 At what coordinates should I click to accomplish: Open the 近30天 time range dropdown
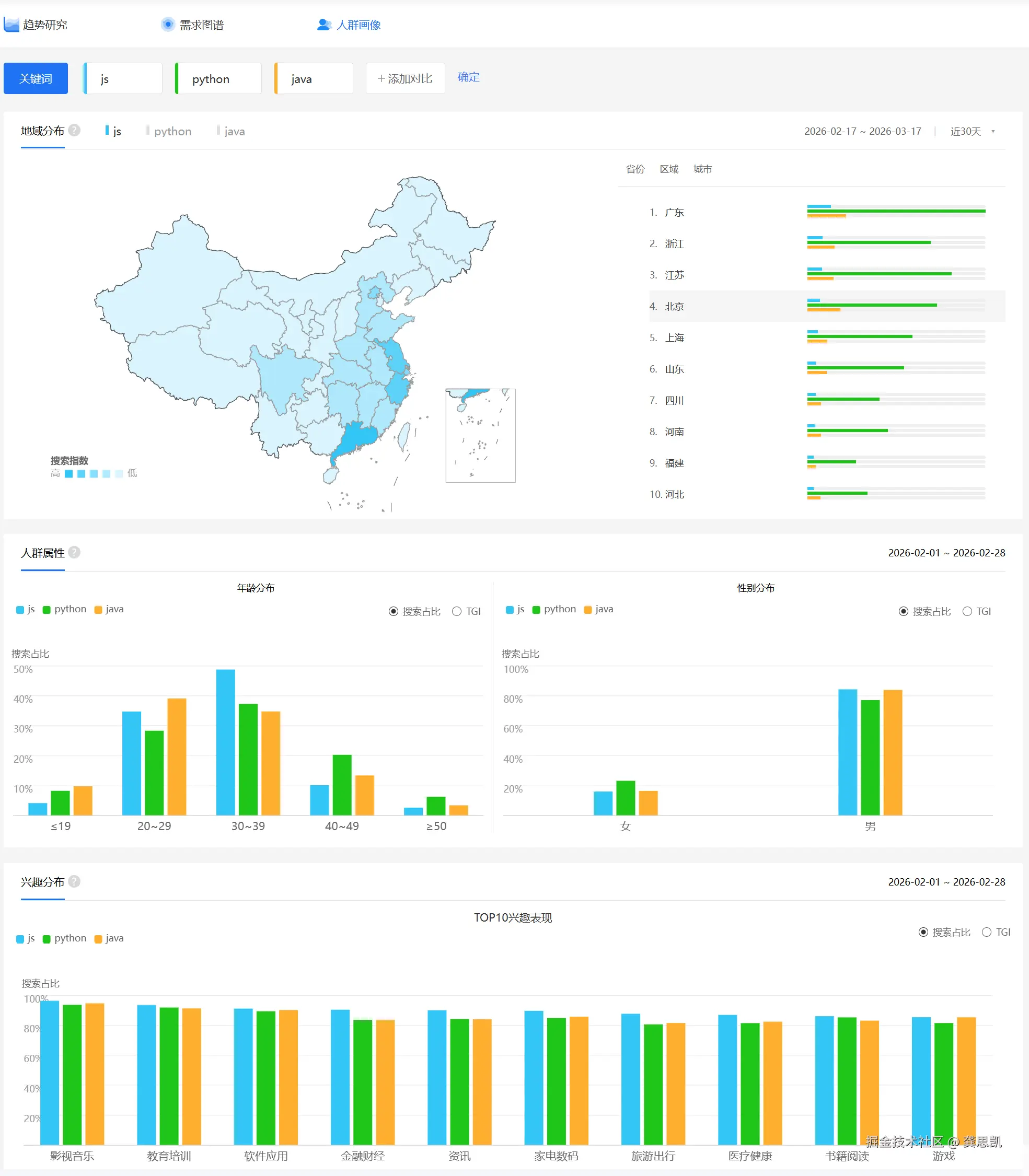click(x=970, y=131)
